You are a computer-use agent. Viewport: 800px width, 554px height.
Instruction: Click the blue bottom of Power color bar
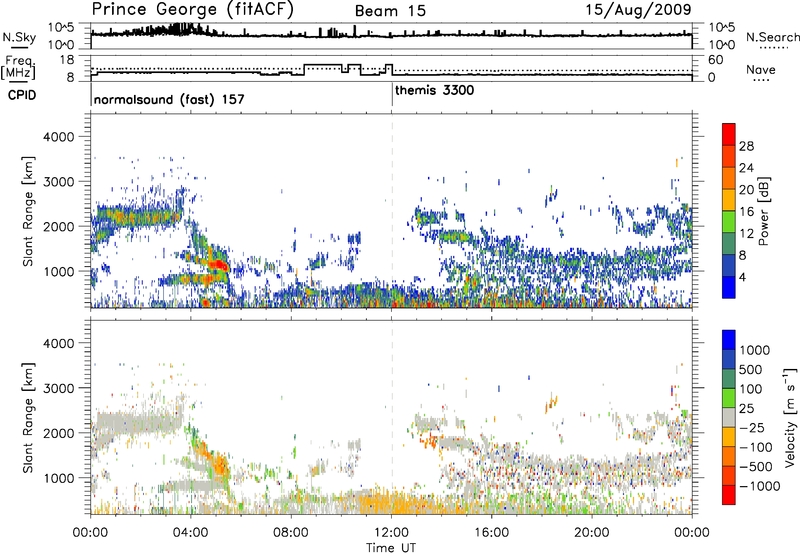click(729, 287)
